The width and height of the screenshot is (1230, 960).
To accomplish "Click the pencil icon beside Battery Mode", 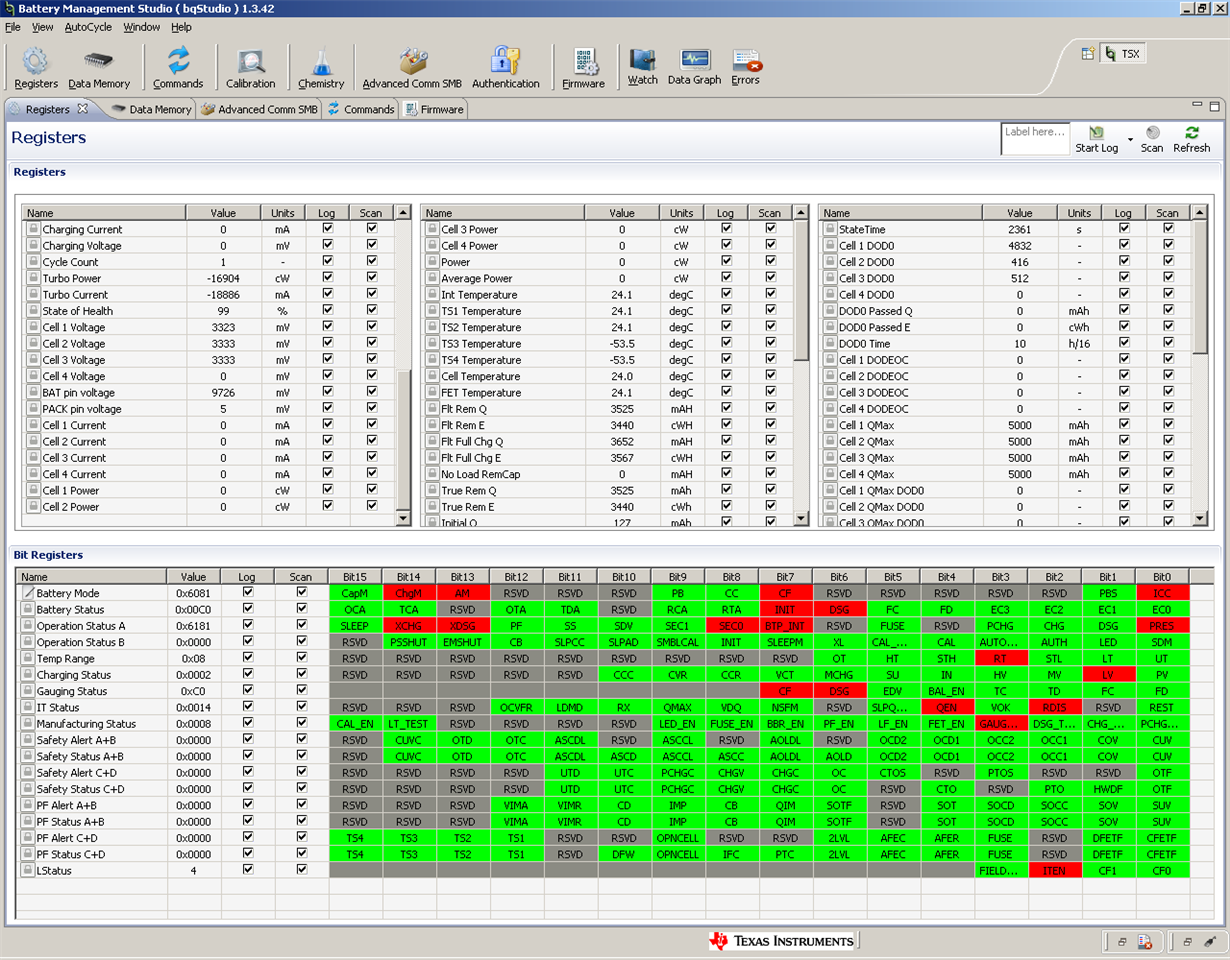I will pyautogui.click(x=28, y=593).
